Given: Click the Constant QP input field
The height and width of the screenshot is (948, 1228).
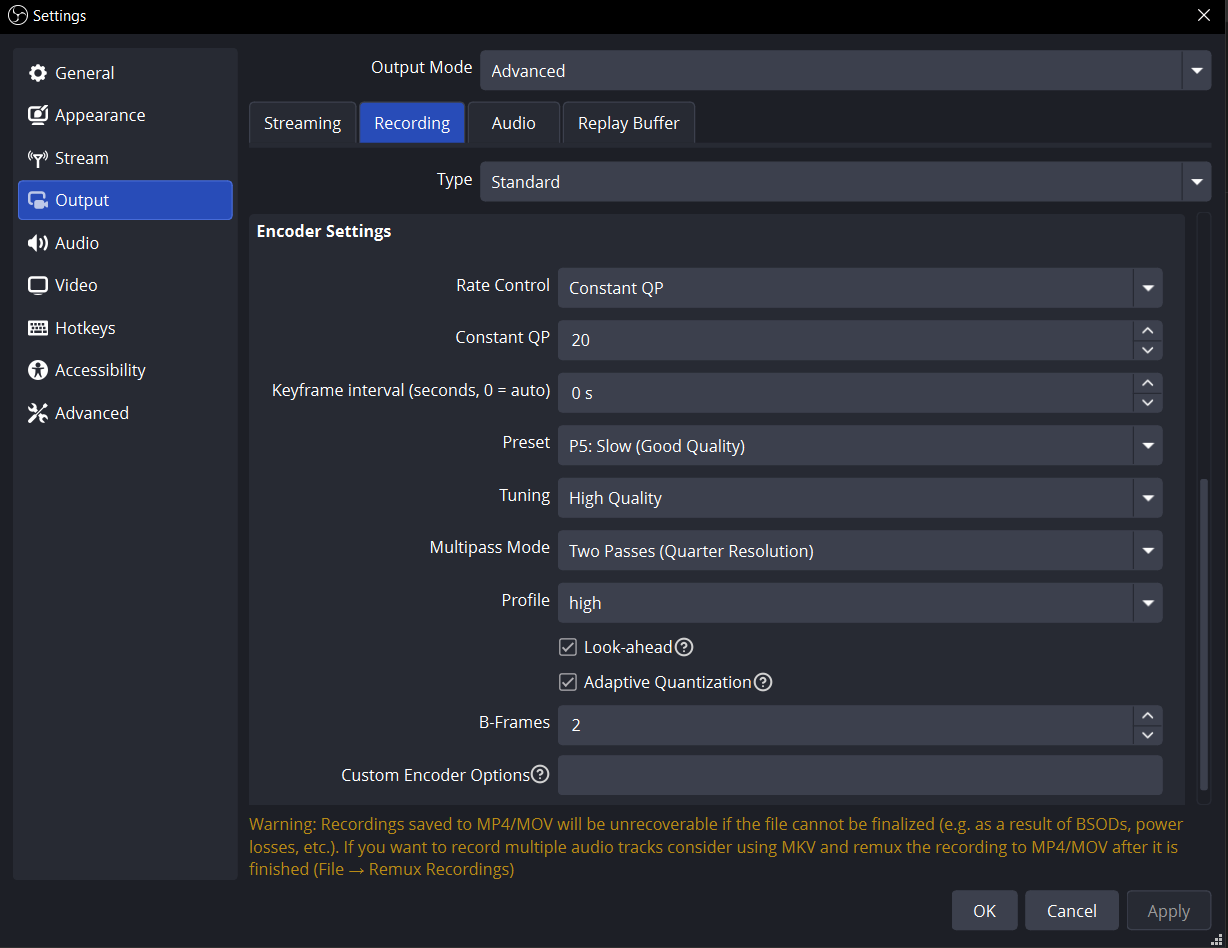Looking at the screenshot, I should pos(846,340).
